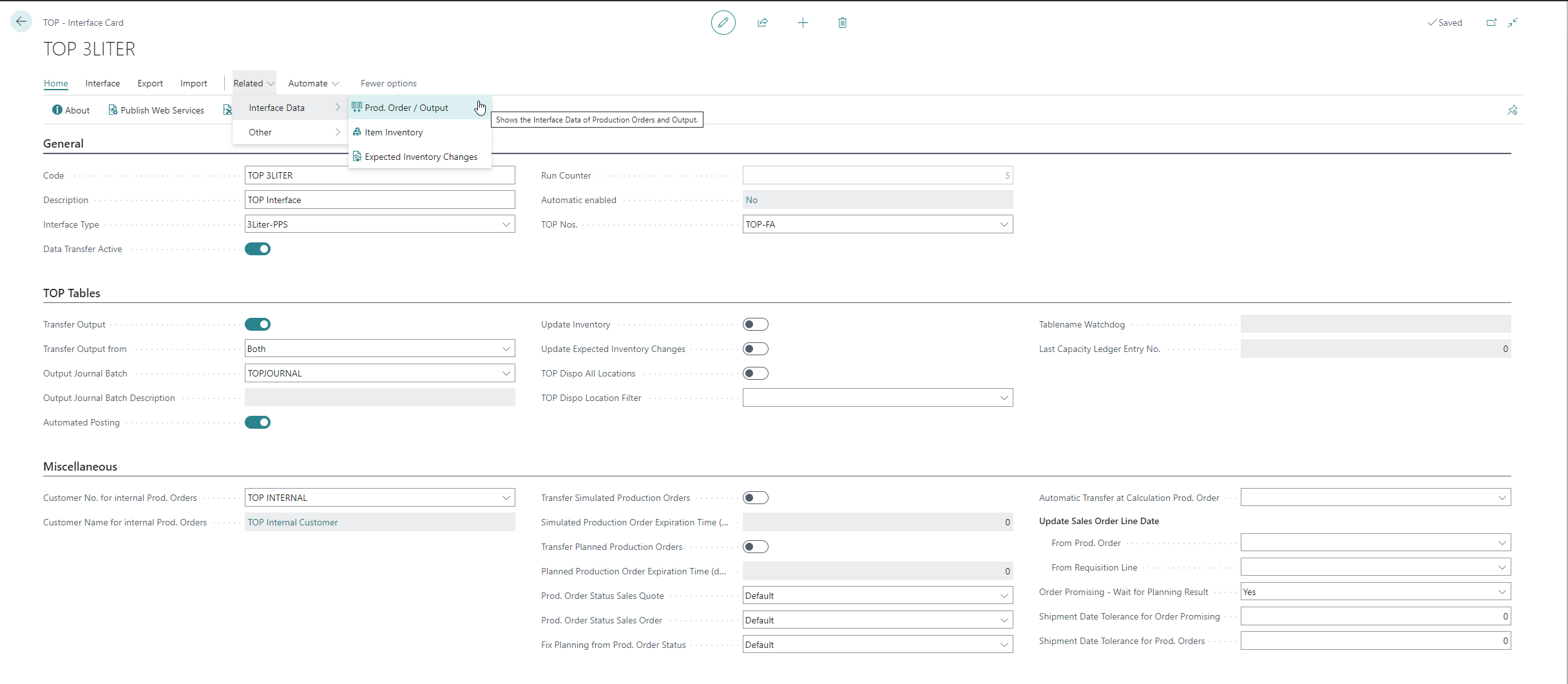Viewport: 1568px width, 684px height.
Task: Choose Expected Inventory Changes menu entry
Action: coord(421,157)
